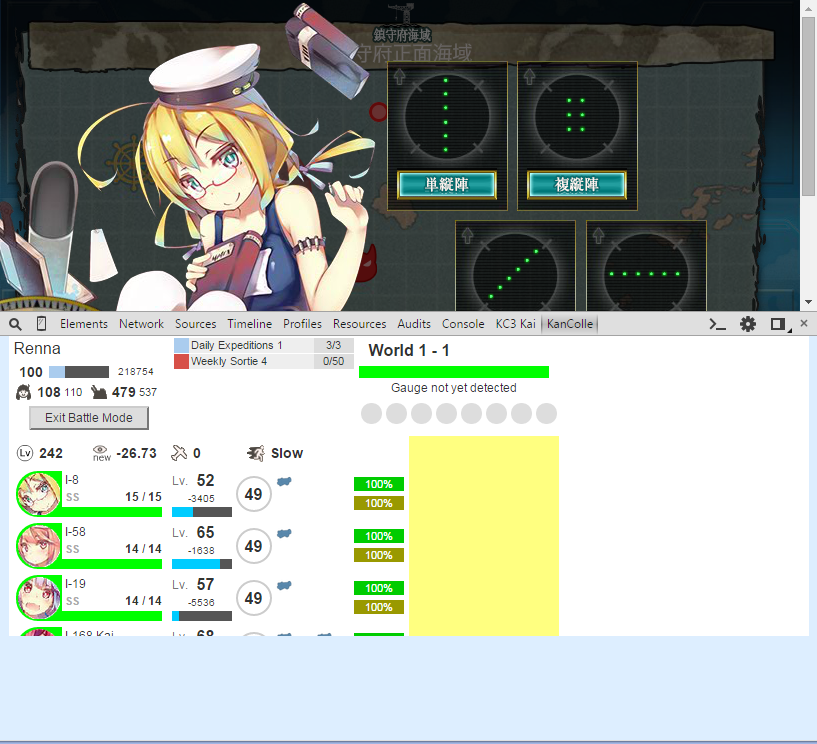
Task: Open the Audits tab
Action: point(414,324)
